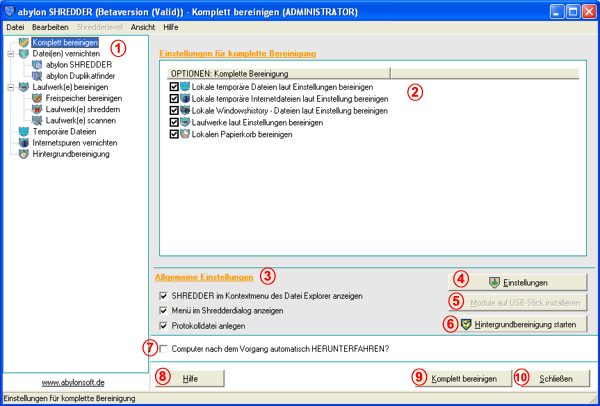Select the Komplett bereinigen shield icon in tree
The width and height of the screenshot is (600, 406).
24,42
